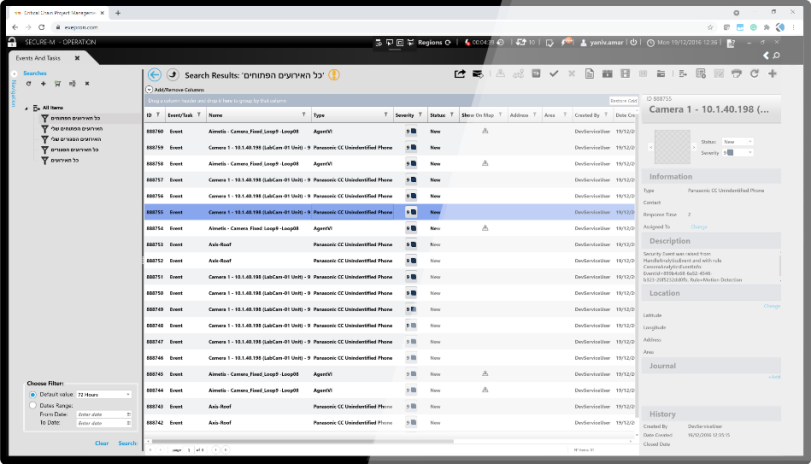Close the Events And Tasks tab
Image resolution: width=811 pixels, height=464 pixels.
(x=77, y=58)
